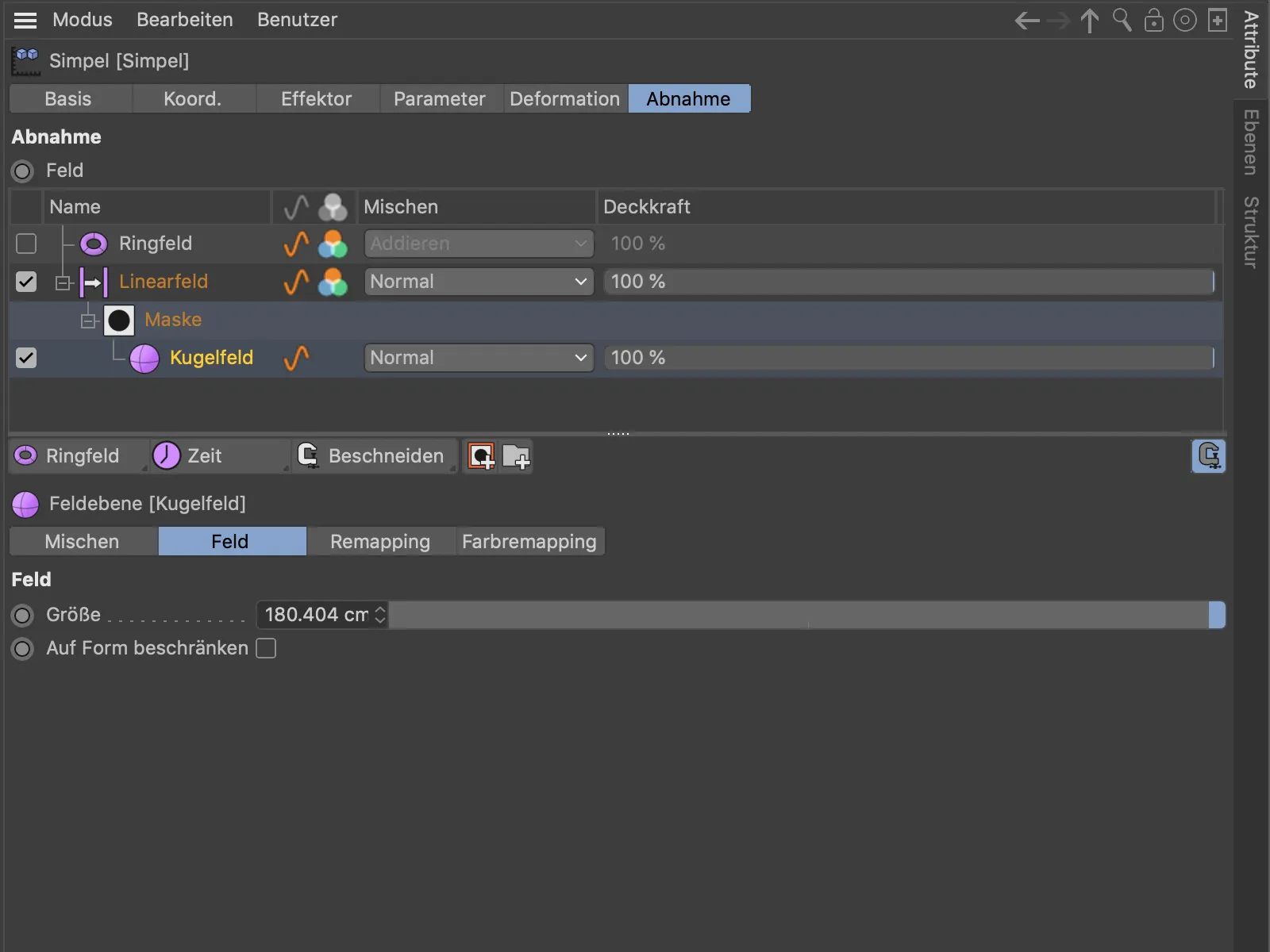
Task: Click the Maske layer icon
Action: click(119, 320)
